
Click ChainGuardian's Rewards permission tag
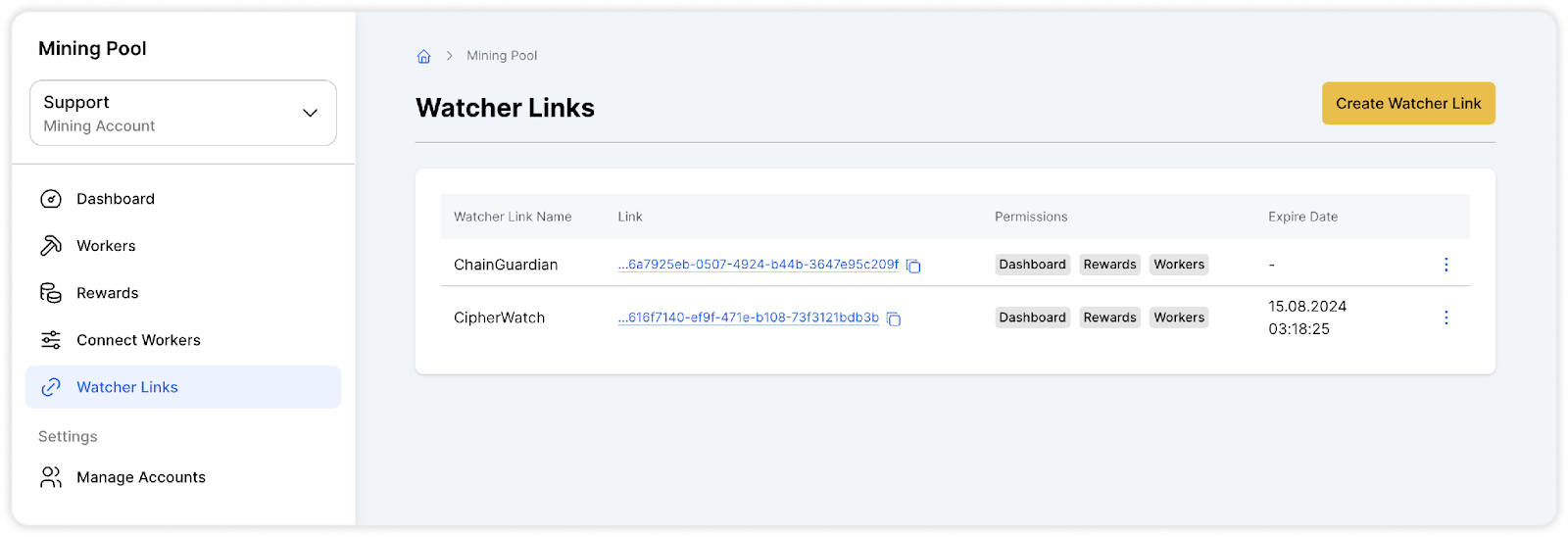tap(1109, 265)
